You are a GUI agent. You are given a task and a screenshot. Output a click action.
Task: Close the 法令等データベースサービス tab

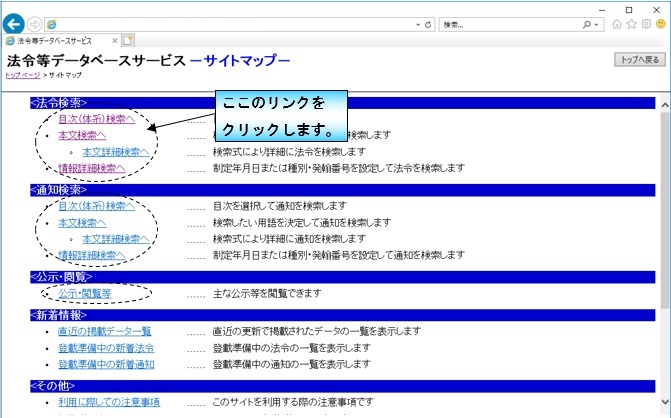pyautogui.click(x=114, y=41)
